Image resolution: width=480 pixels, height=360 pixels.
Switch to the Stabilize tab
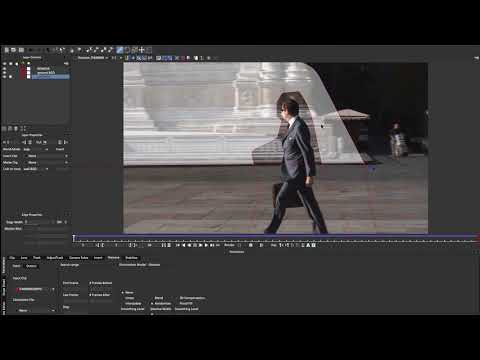[131, 258]
